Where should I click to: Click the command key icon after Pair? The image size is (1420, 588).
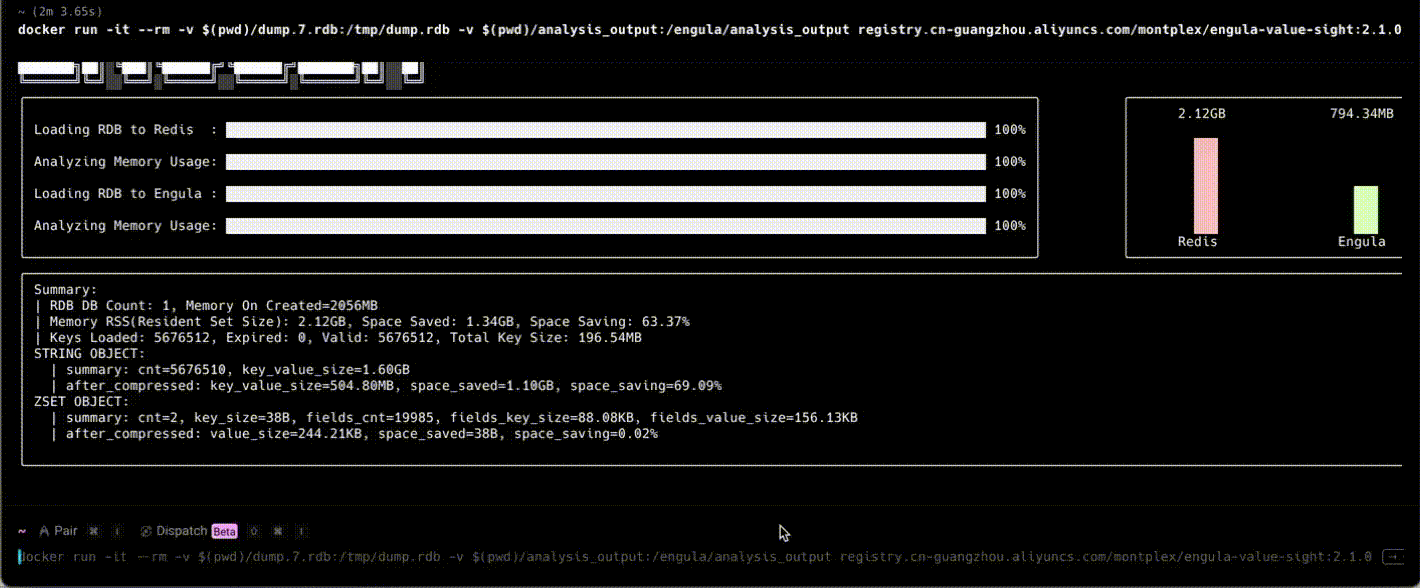point(93,531)
